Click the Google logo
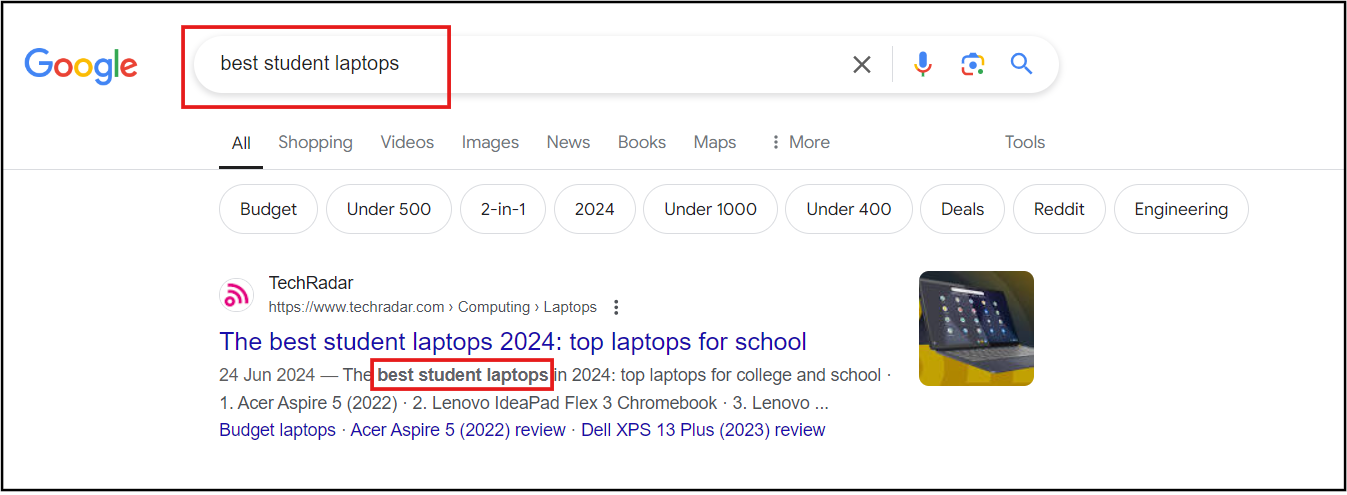This screenshot has width=1347, height=495. 81,65
